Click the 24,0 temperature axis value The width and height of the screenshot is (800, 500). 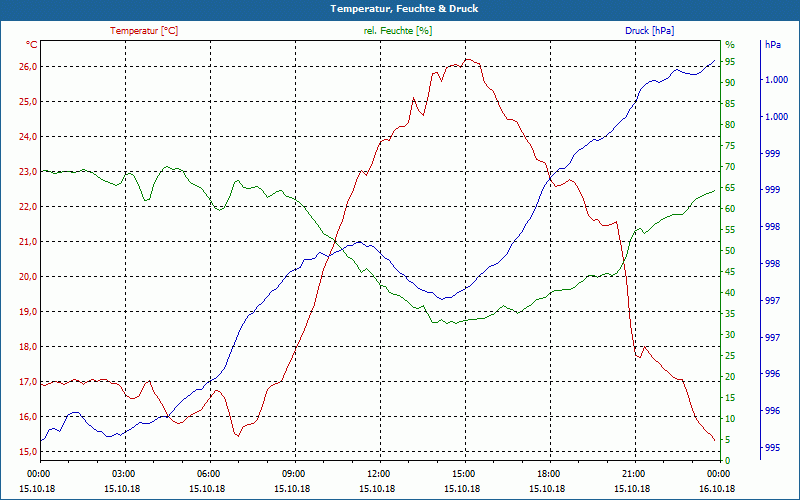click(x=29, y=137)
